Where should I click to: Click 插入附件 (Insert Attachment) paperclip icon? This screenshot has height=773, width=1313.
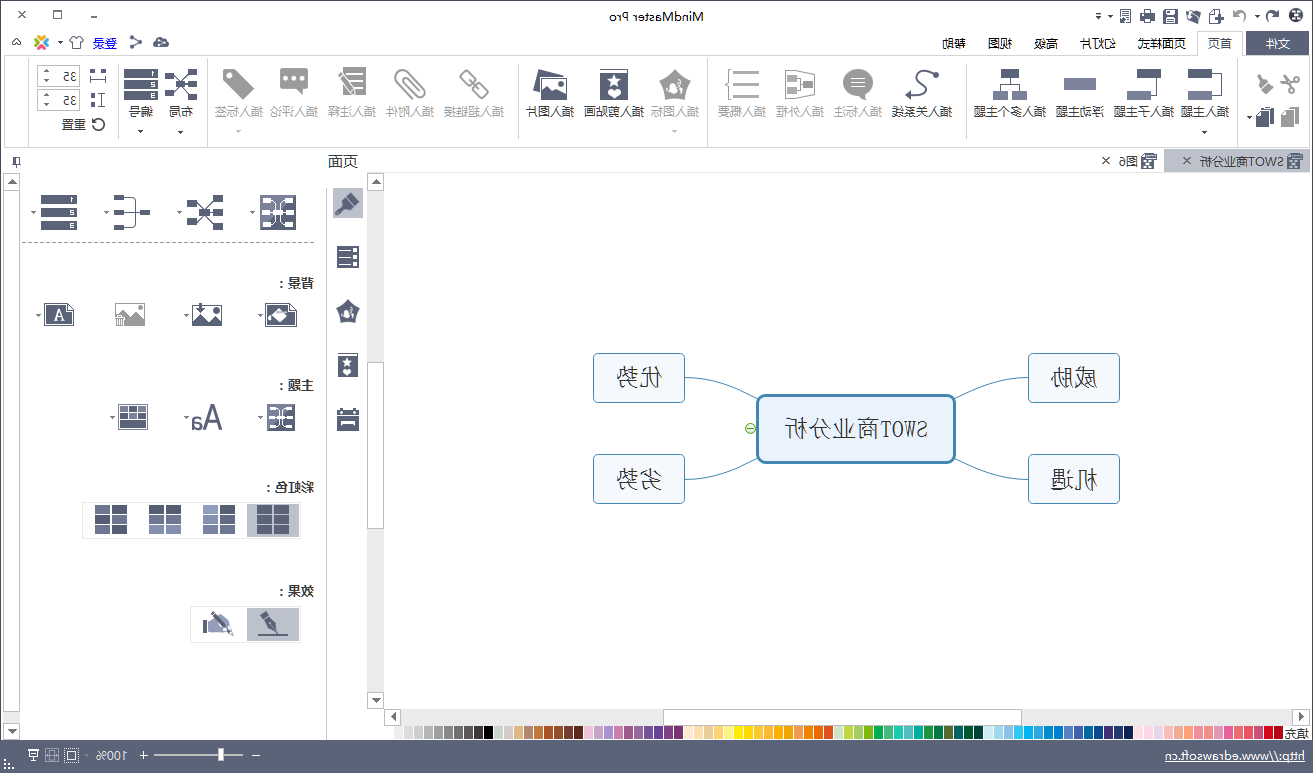pos(411,85)
